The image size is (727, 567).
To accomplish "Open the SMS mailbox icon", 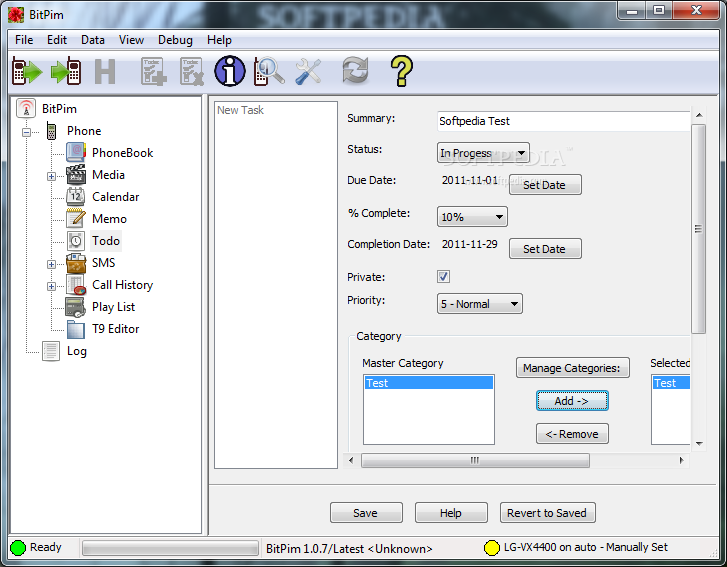I will [76, 263].
